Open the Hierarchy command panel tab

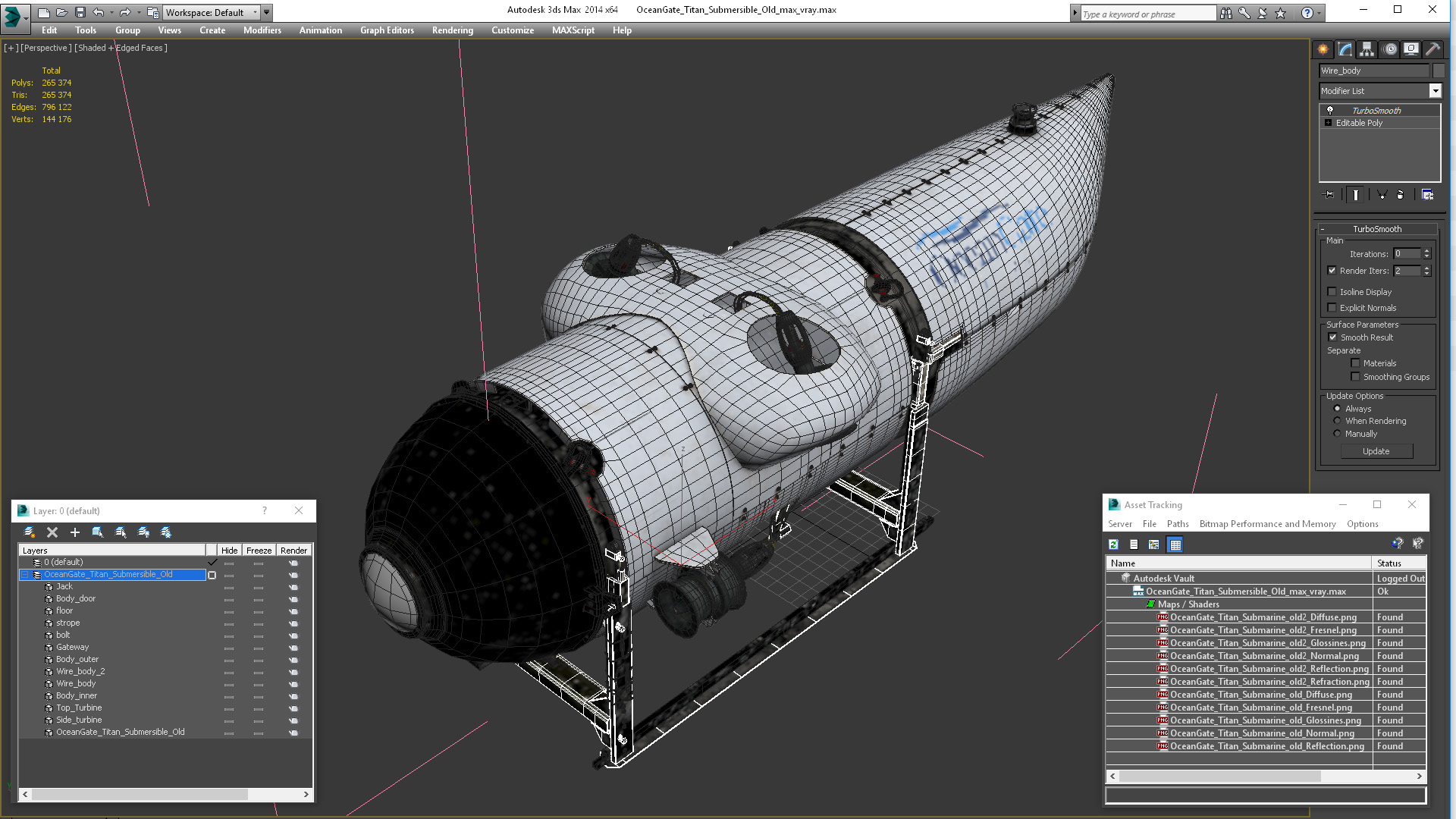1367,49
